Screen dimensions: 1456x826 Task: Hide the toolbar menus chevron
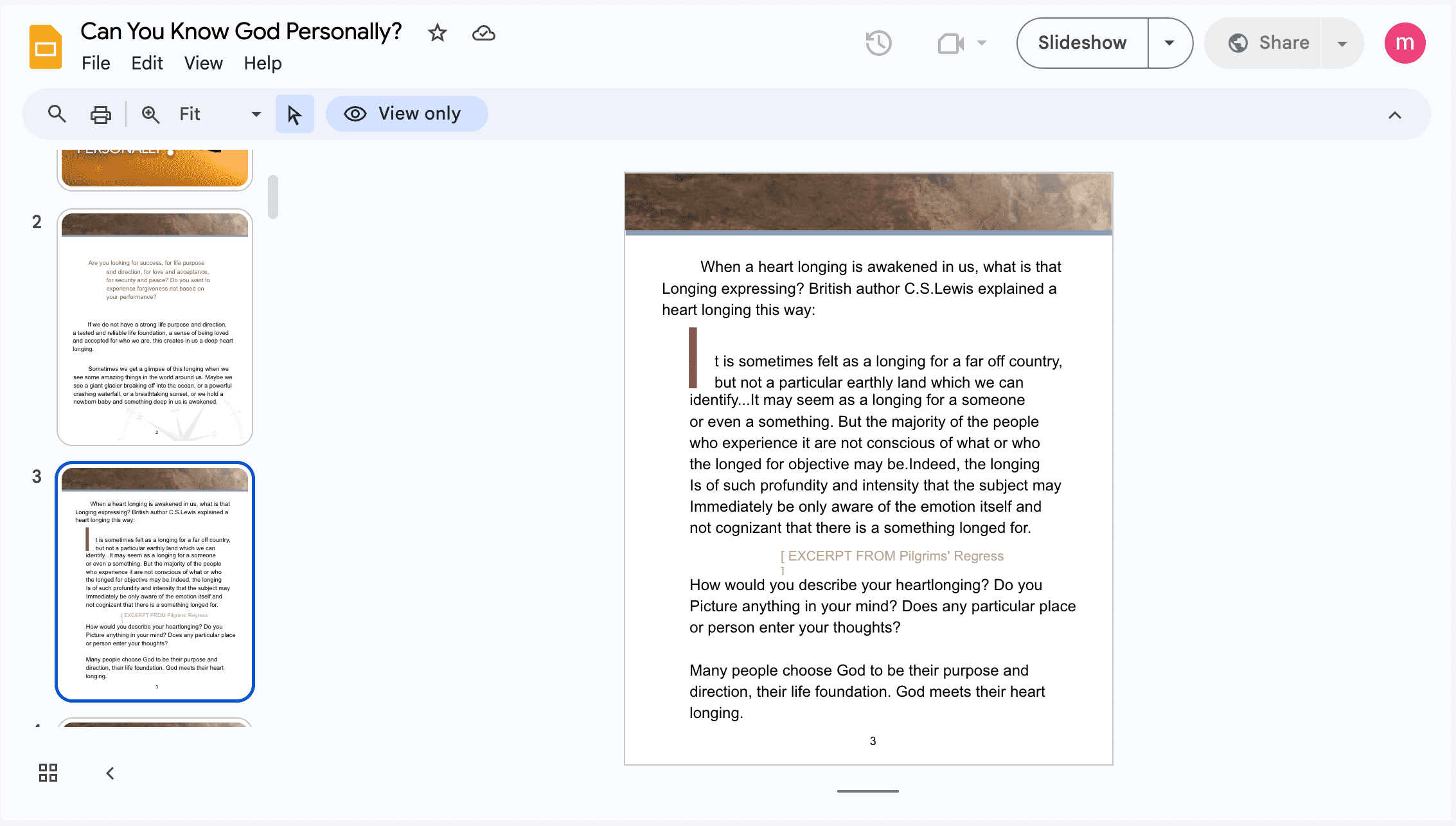pyautogui.click(x=1394, y=115)
